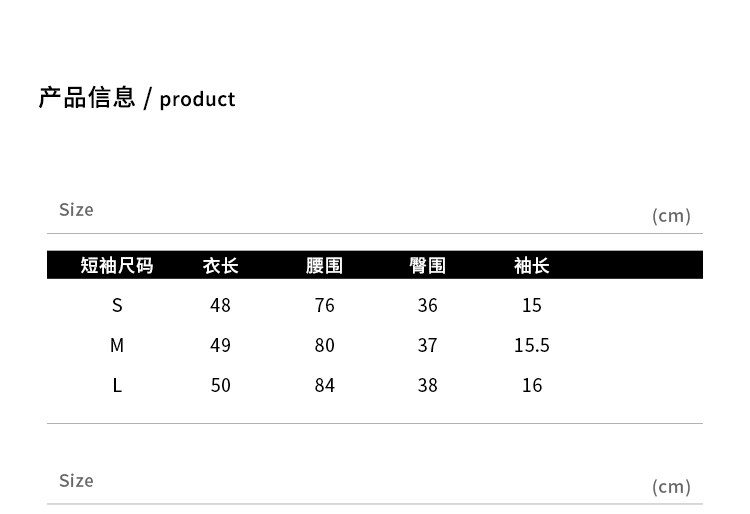Select the 袖长 column header
Image resolution: width=750 pixels, height=514 pixels.
coord(532,265)
